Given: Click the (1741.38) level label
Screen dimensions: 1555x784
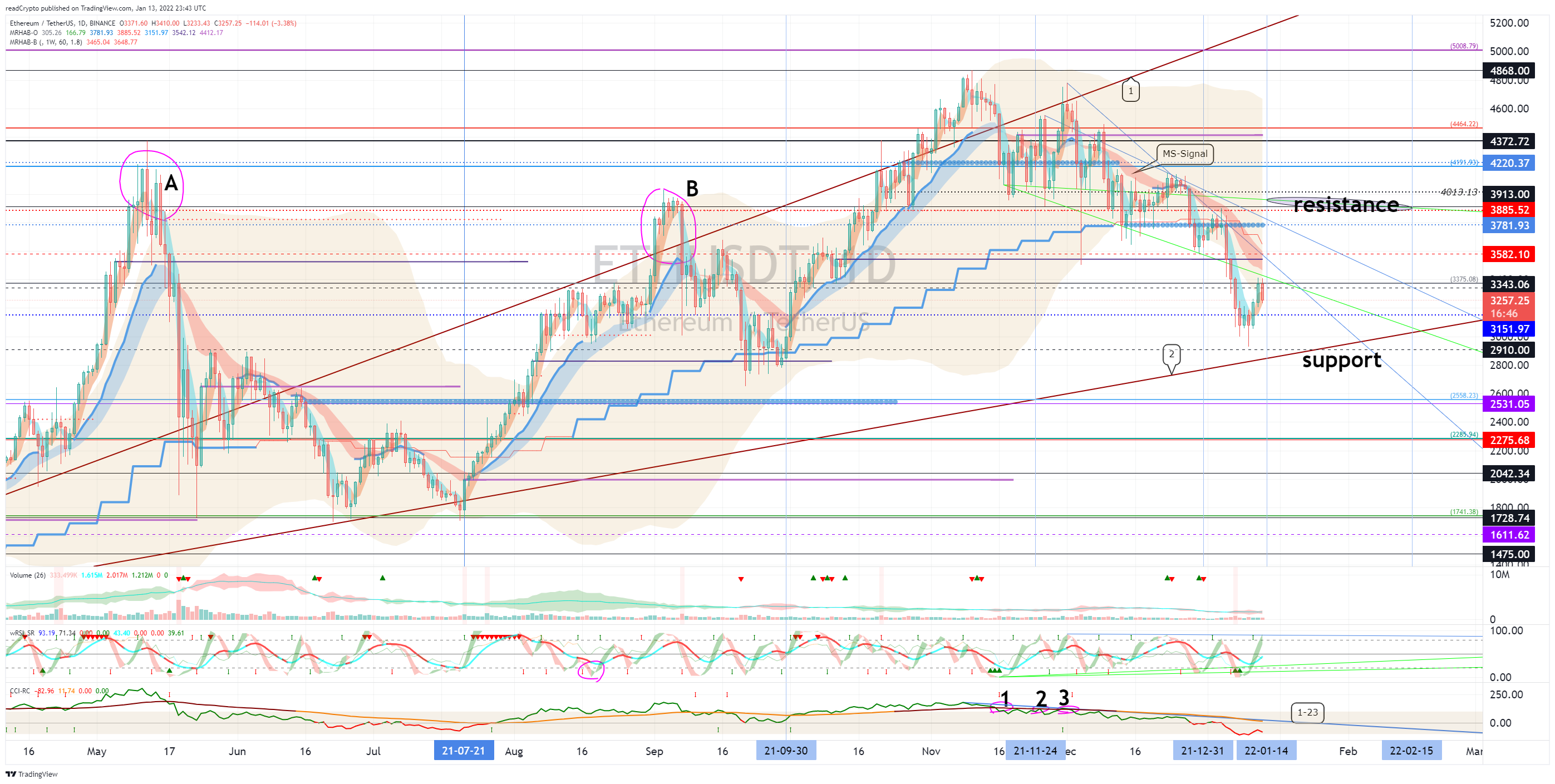Looking at the screenshot, I should tap(1464, 512).
